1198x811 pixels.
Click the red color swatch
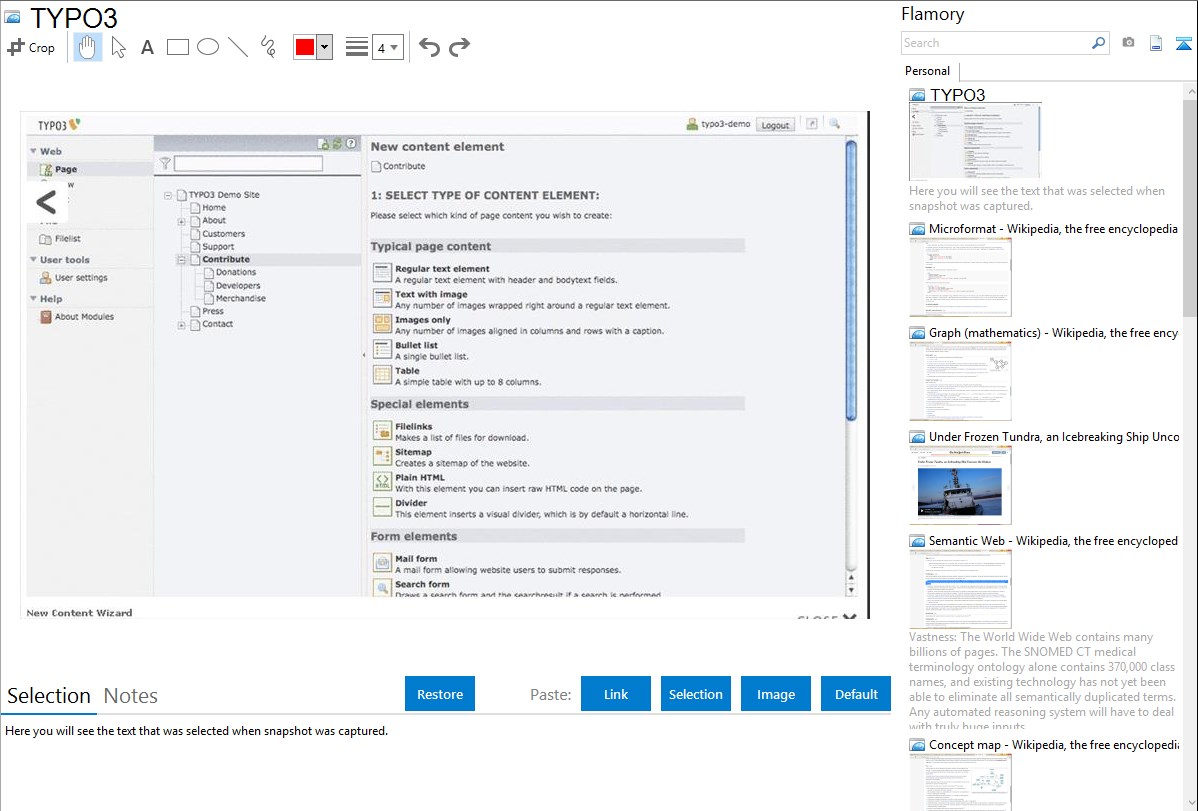(305, 47)
